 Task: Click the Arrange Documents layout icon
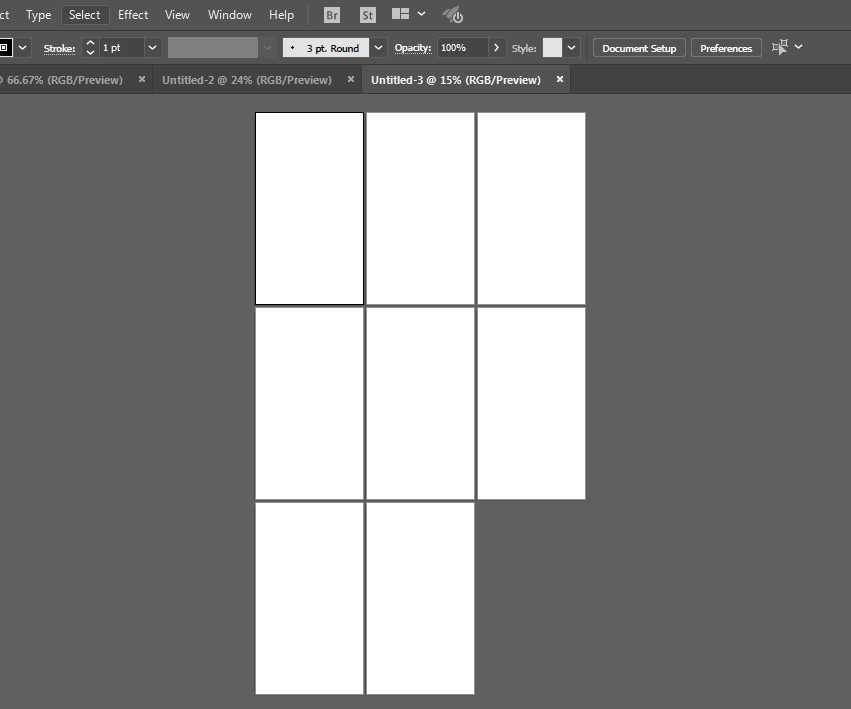pyautogui.click(x=401, y=15)
